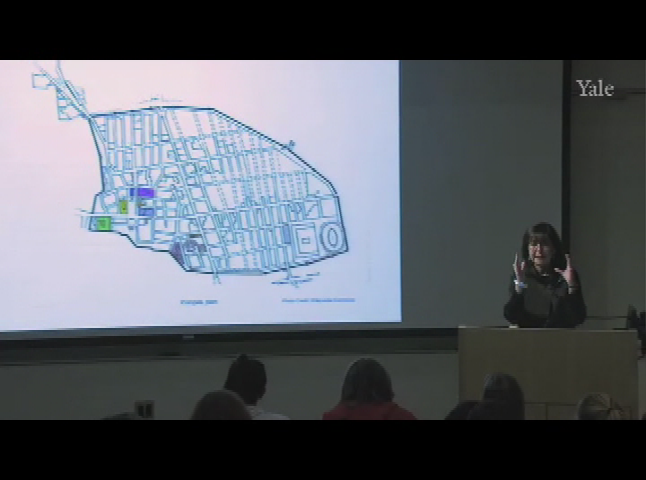
Task: Click the lecturer's raised left hand
Action: [567, 269]
